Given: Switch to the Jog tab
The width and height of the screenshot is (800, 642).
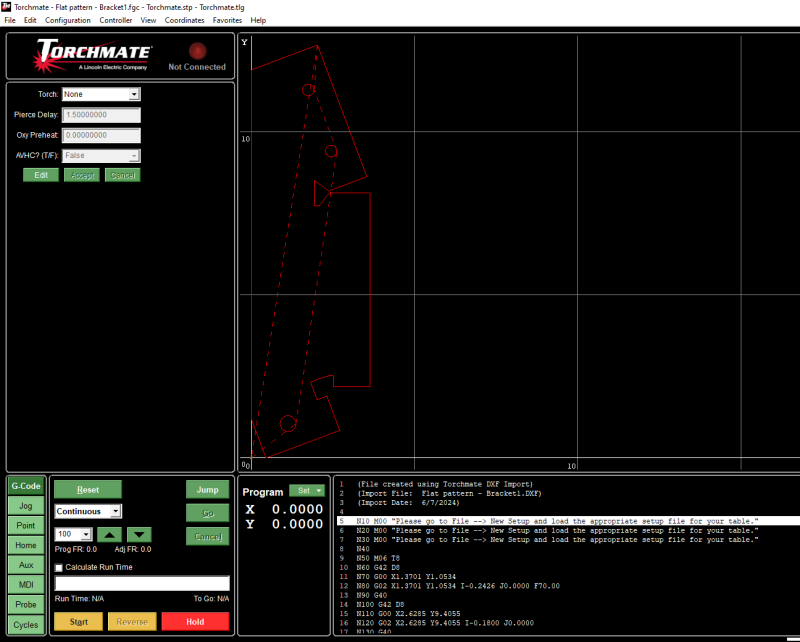Looking at the screenshot, I should (x=25, y=506).
